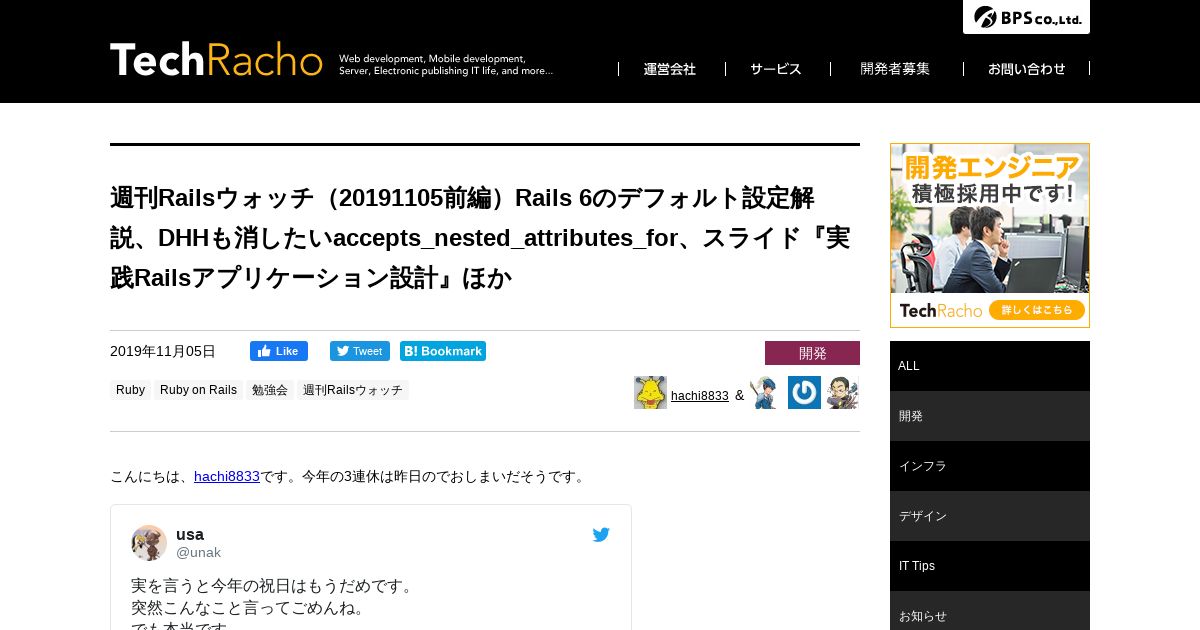Click the glasses-wearing author avatar

coord(842,393)
